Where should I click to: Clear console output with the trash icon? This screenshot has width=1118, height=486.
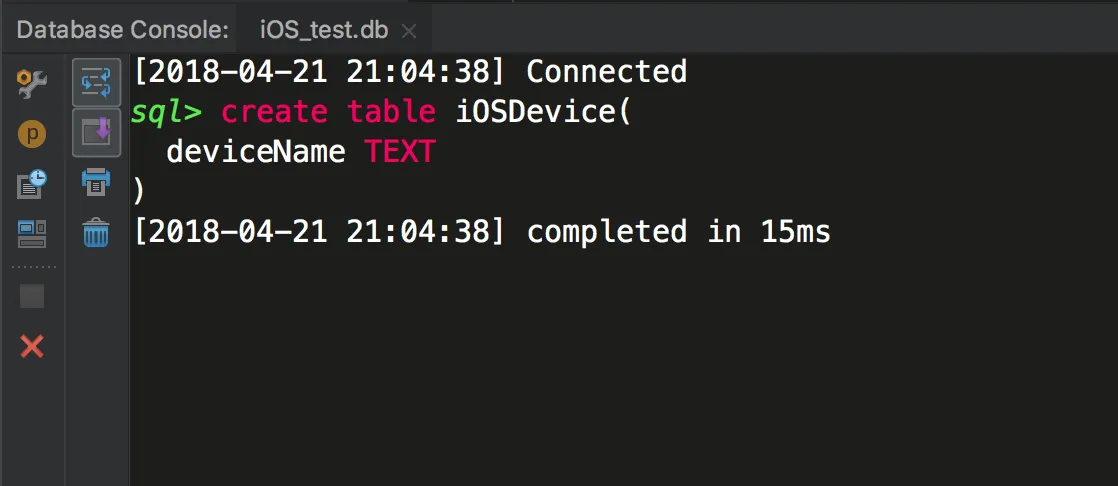pyautogui.click(x=96, y=234)
